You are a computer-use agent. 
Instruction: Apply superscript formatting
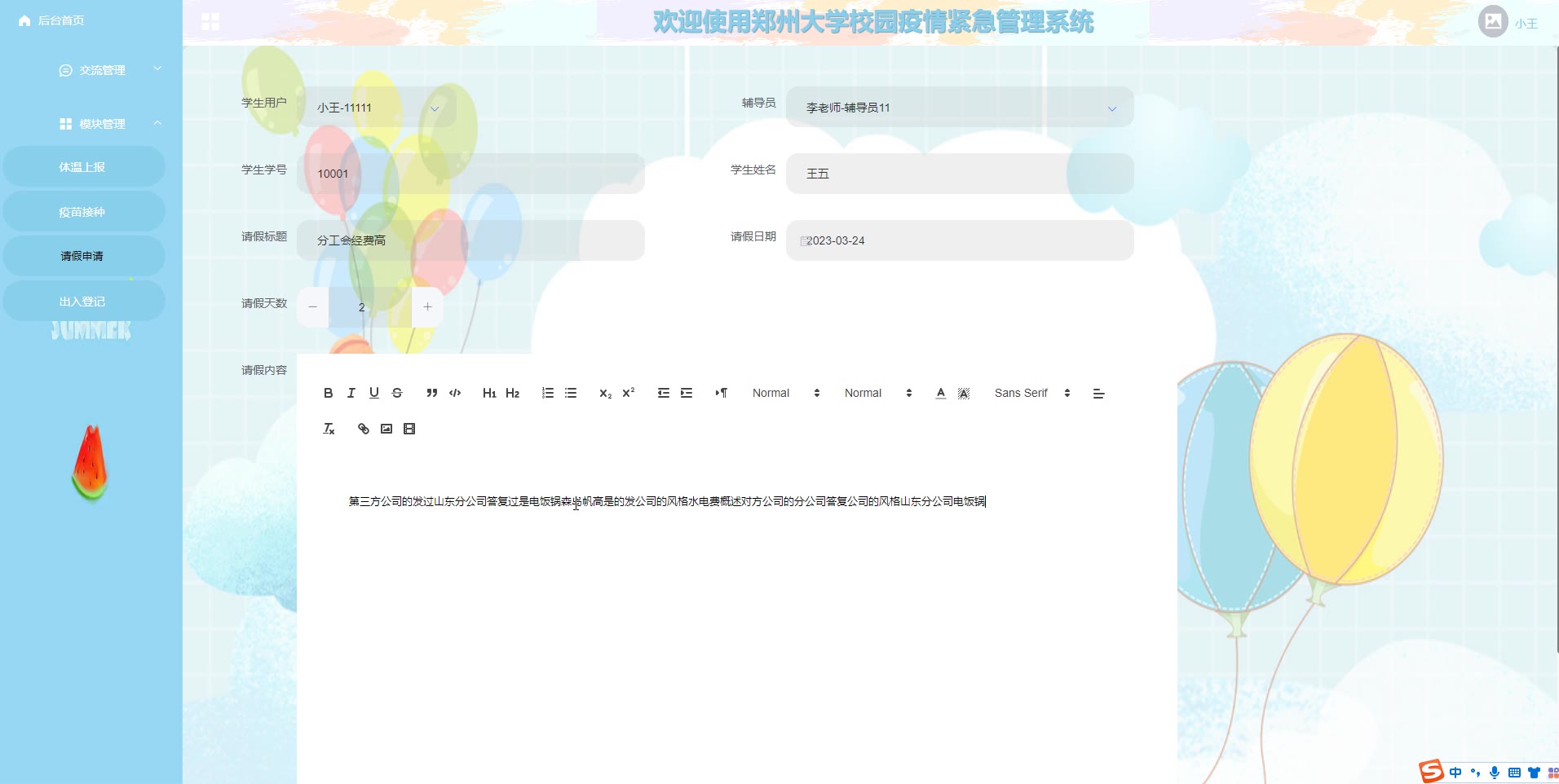click(x=629, y=393)
